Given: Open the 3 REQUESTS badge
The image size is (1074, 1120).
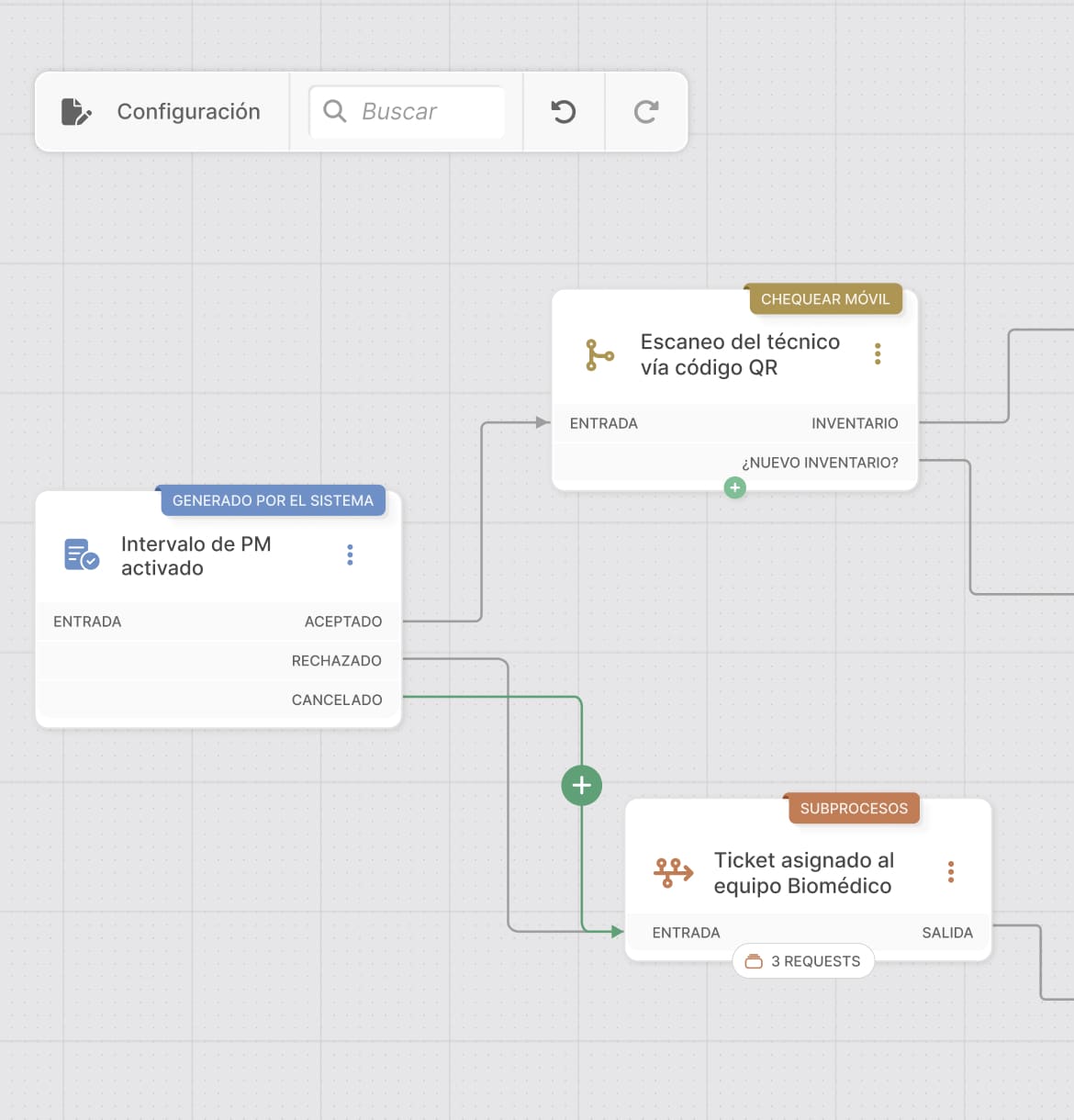Looking at the screenshot, I should tap(803, 961).
